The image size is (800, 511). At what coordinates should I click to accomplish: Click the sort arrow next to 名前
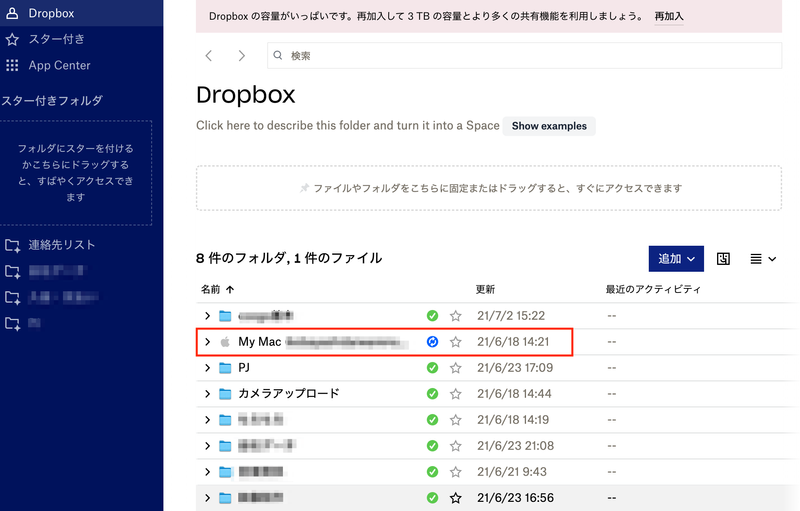(230, 290)
